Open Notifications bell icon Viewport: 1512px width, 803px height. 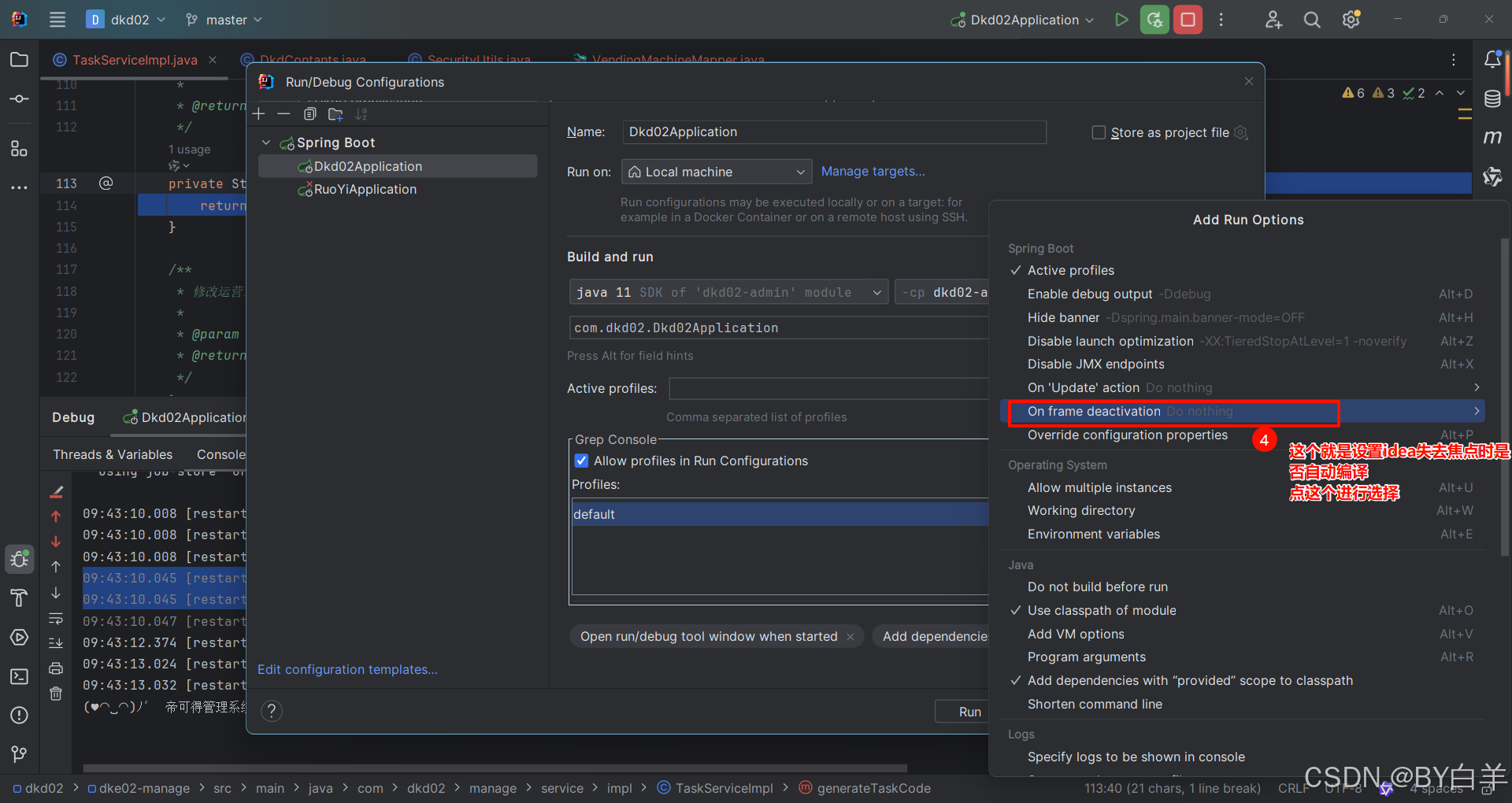coord(1492,60)
